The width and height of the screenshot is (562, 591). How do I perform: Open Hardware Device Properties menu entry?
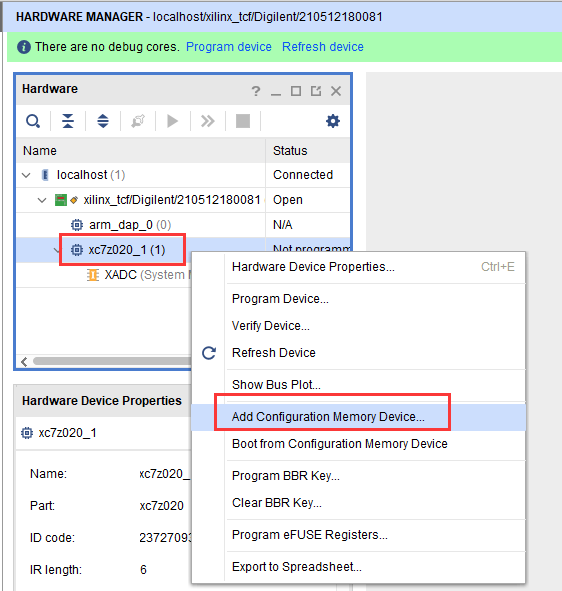[x=358, y=267]
